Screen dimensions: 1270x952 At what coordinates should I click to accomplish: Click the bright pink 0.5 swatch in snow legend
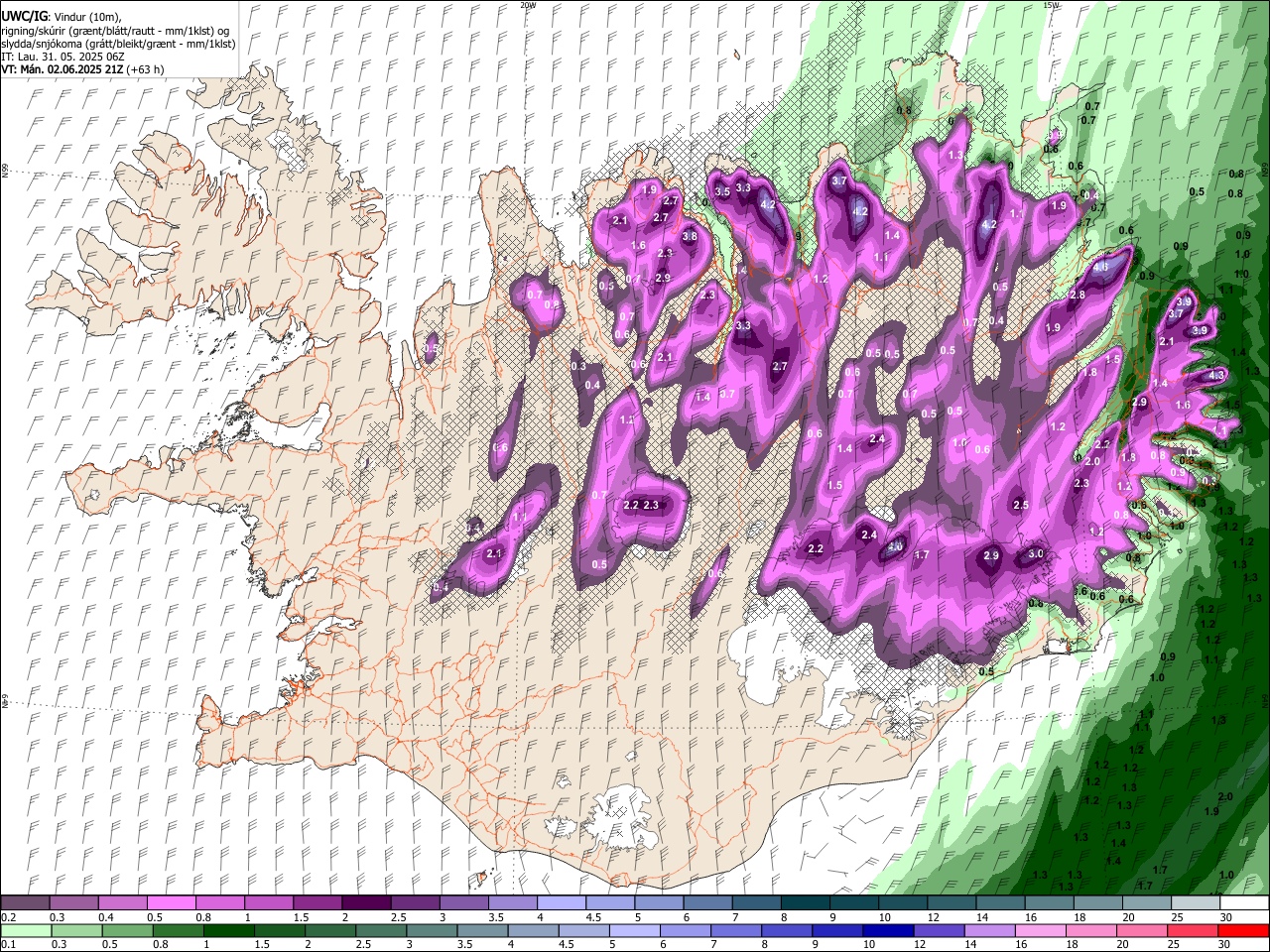point(171,903)
